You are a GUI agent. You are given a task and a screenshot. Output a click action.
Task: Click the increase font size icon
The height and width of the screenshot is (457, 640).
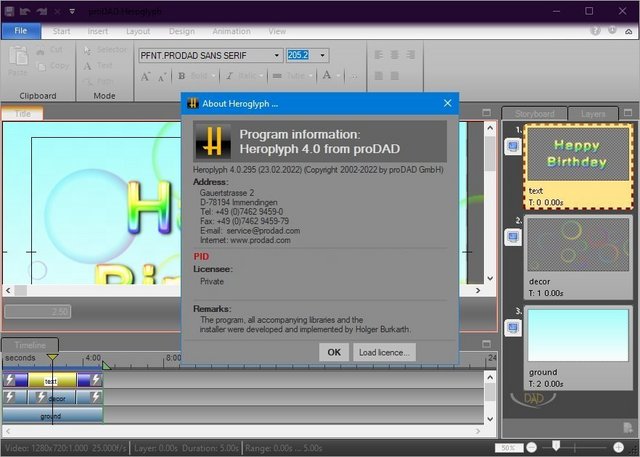[146, 76]
